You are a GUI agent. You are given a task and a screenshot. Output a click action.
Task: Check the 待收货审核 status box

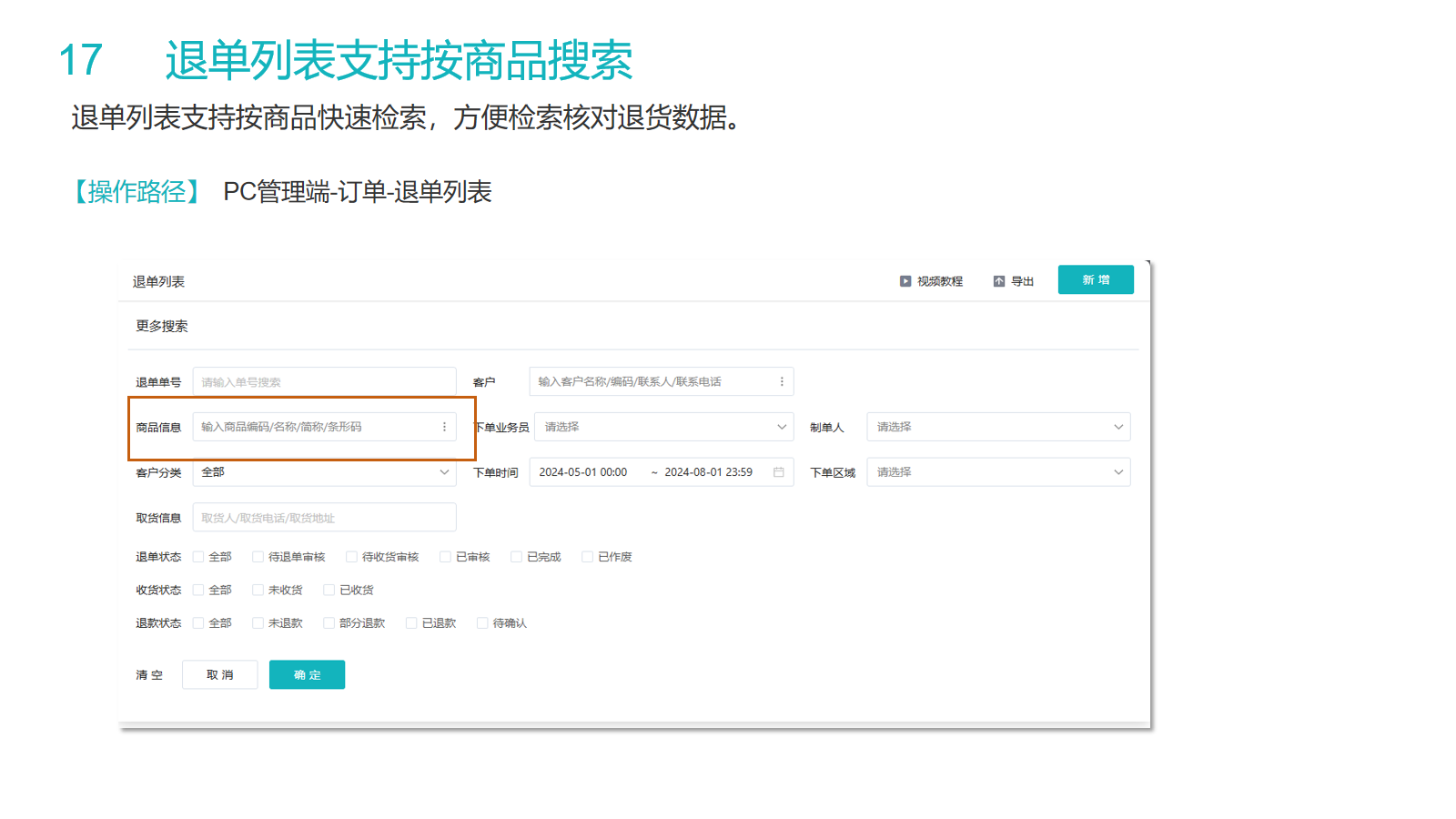[x=351, y=557]
